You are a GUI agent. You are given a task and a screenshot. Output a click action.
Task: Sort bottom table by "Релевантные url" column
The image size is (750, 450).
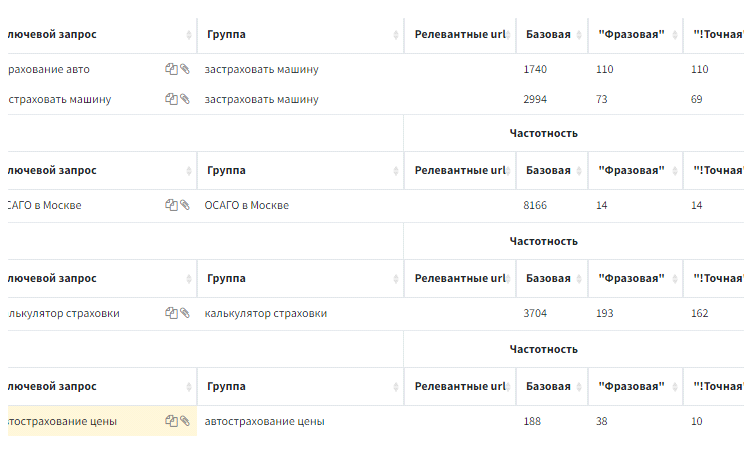pyautogui.click(x=509, y=387)
